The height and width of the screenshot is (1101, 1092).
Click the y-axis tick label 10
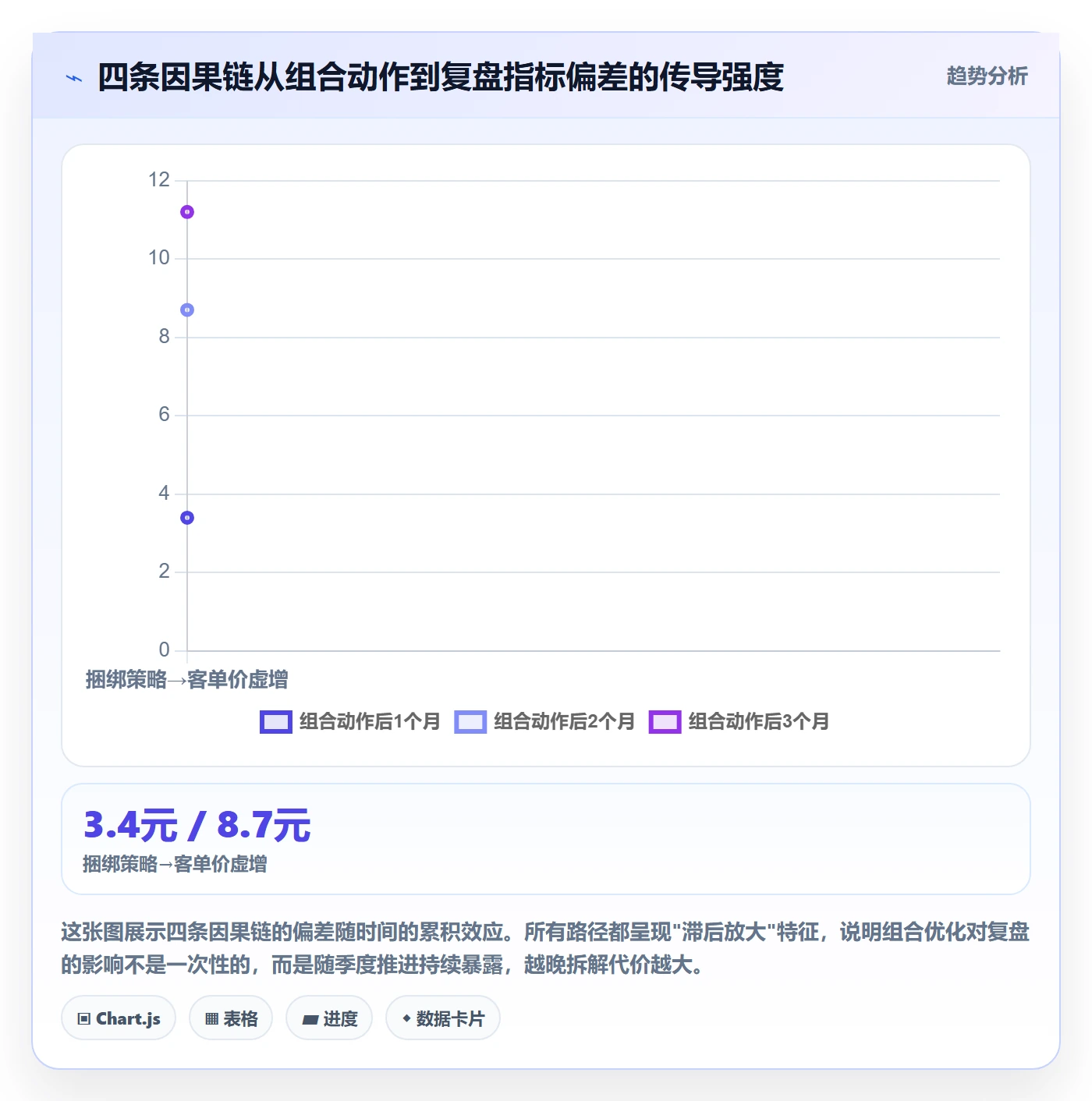159,258
